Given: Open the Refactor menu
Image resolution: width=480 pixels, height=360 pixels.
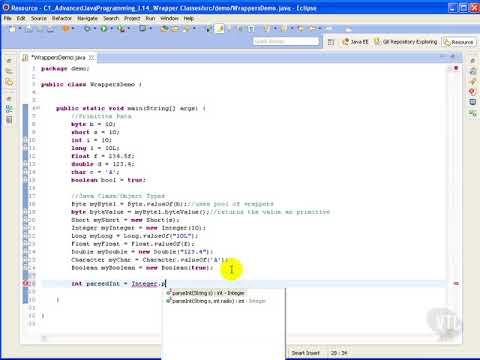Looking at the screenshot, I should coord(62,18).
